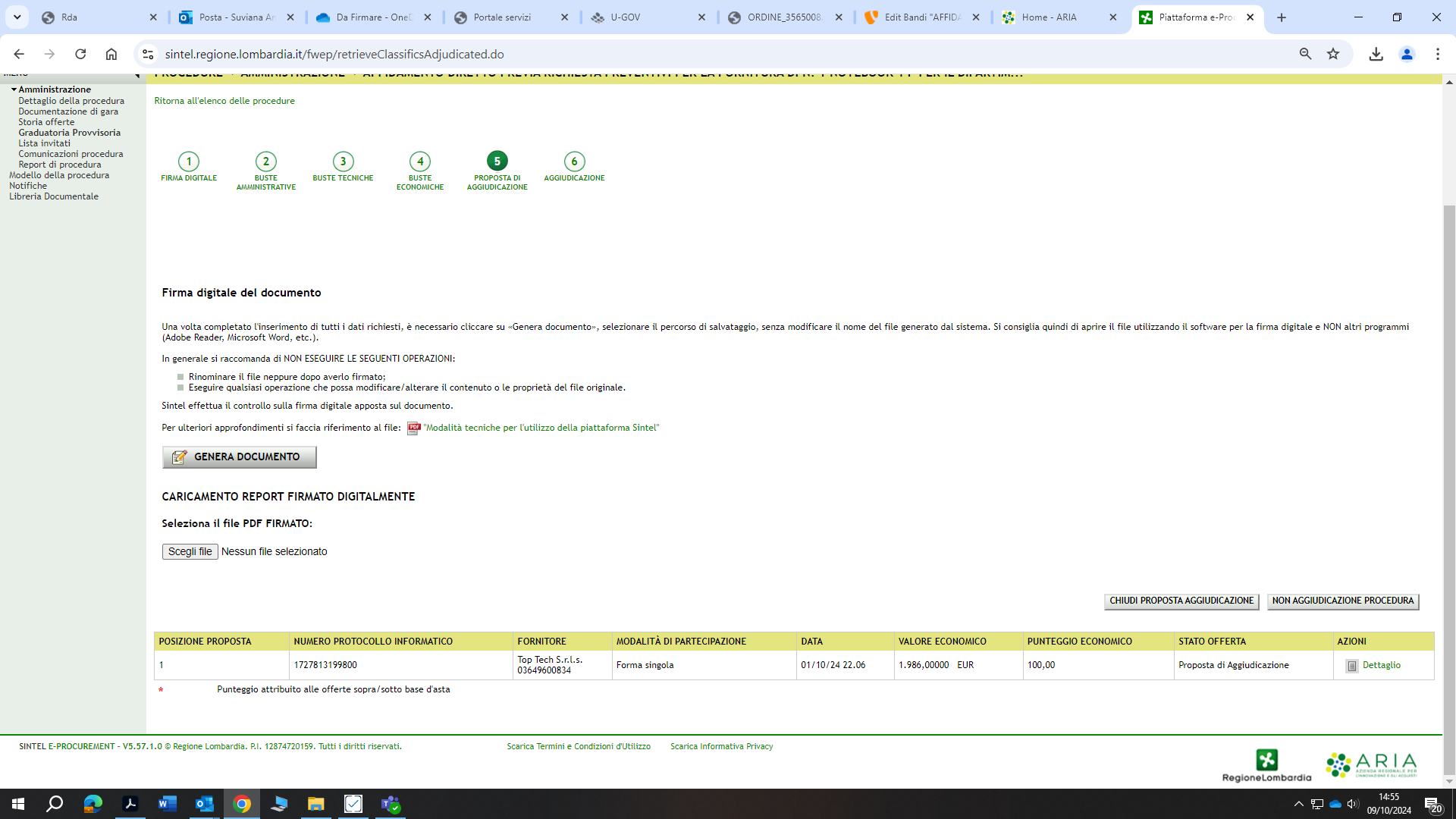Screen dimensions: 1456x819
Task: Click Scegli file to choose signed PDF
Action: tap(190, 551)
